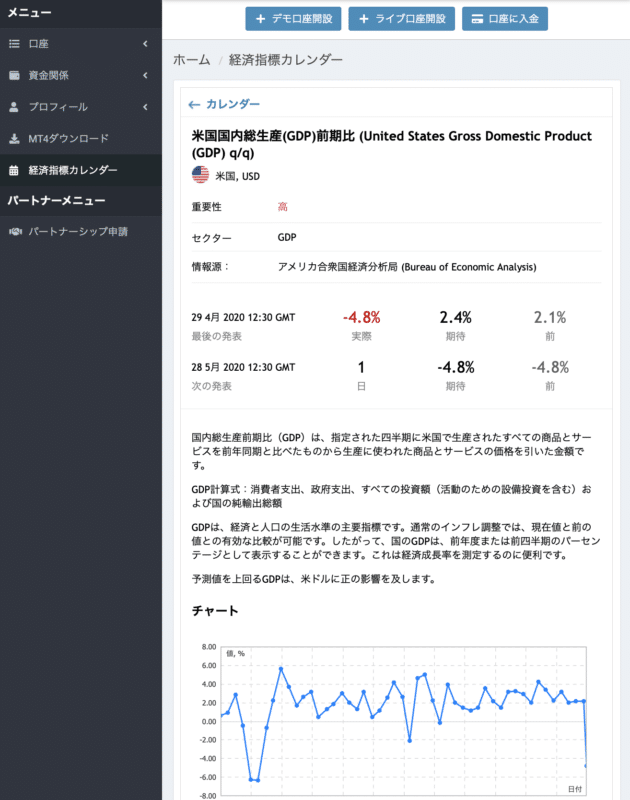Click the importance value 高
630x800 pixels.
283,207
